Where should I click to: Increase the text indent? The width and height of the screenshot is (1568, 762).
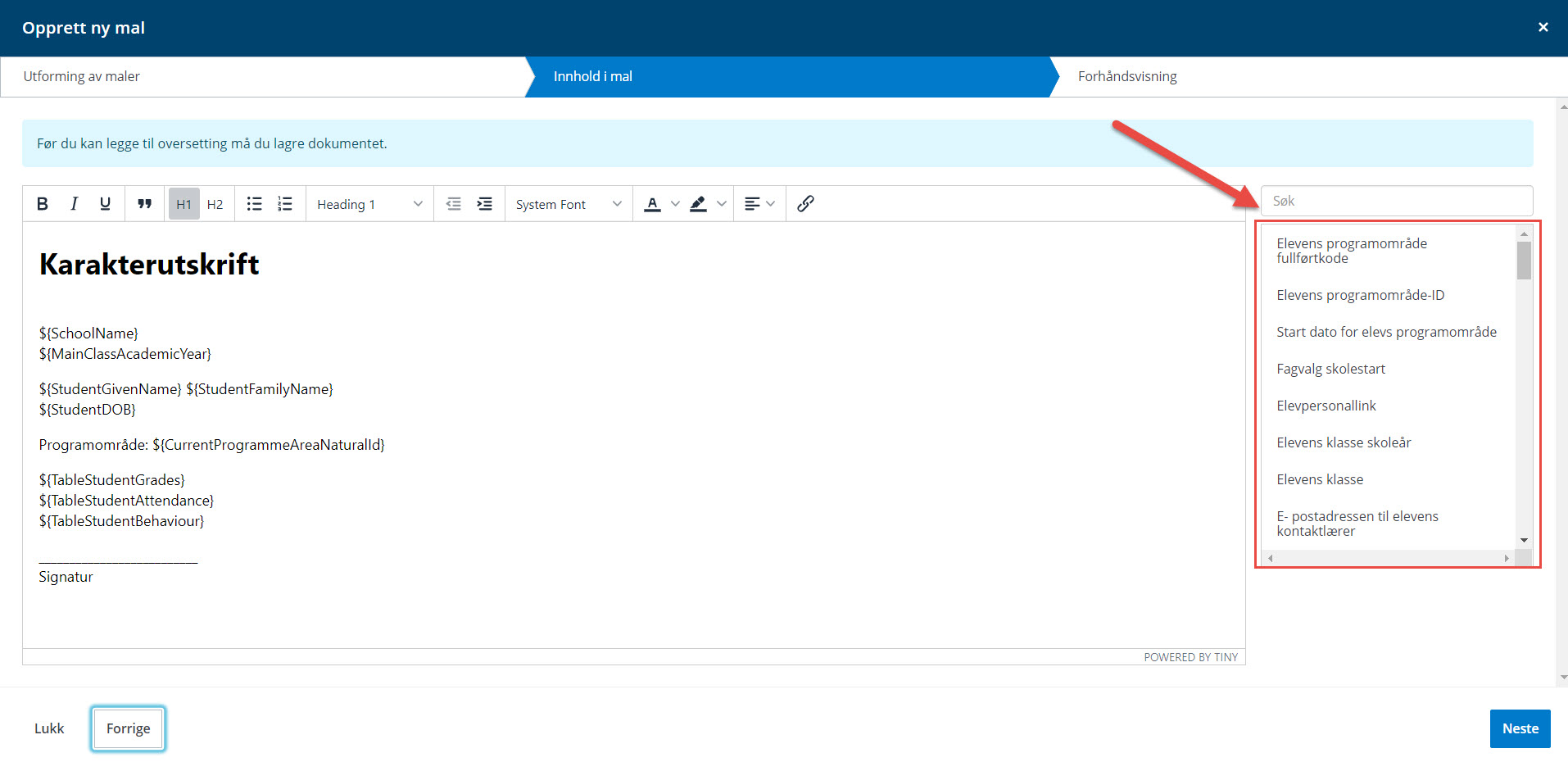485,204
